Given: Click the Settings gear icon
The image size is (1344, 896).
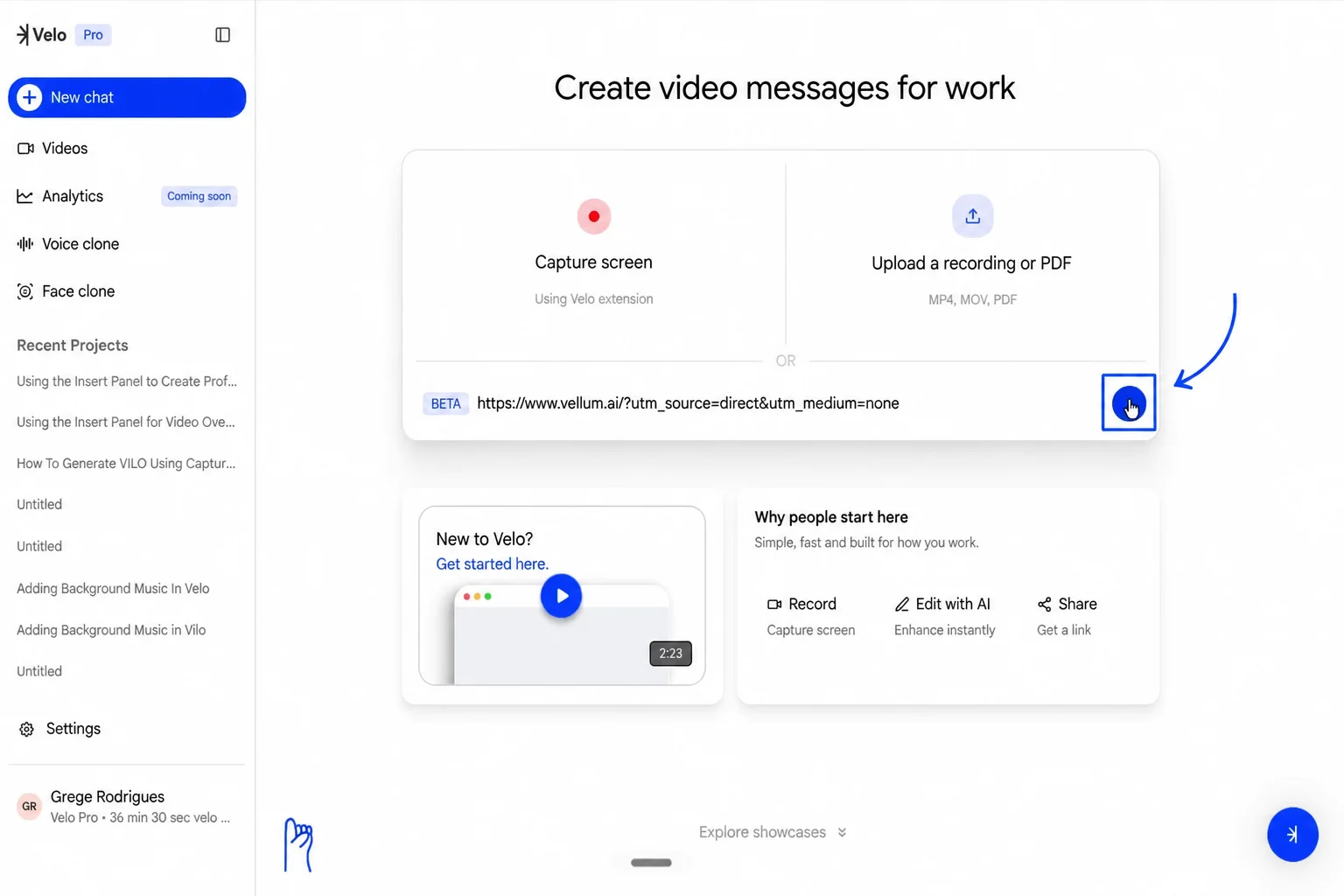Looking at the screenshot, I should click(x=26, y=729).
